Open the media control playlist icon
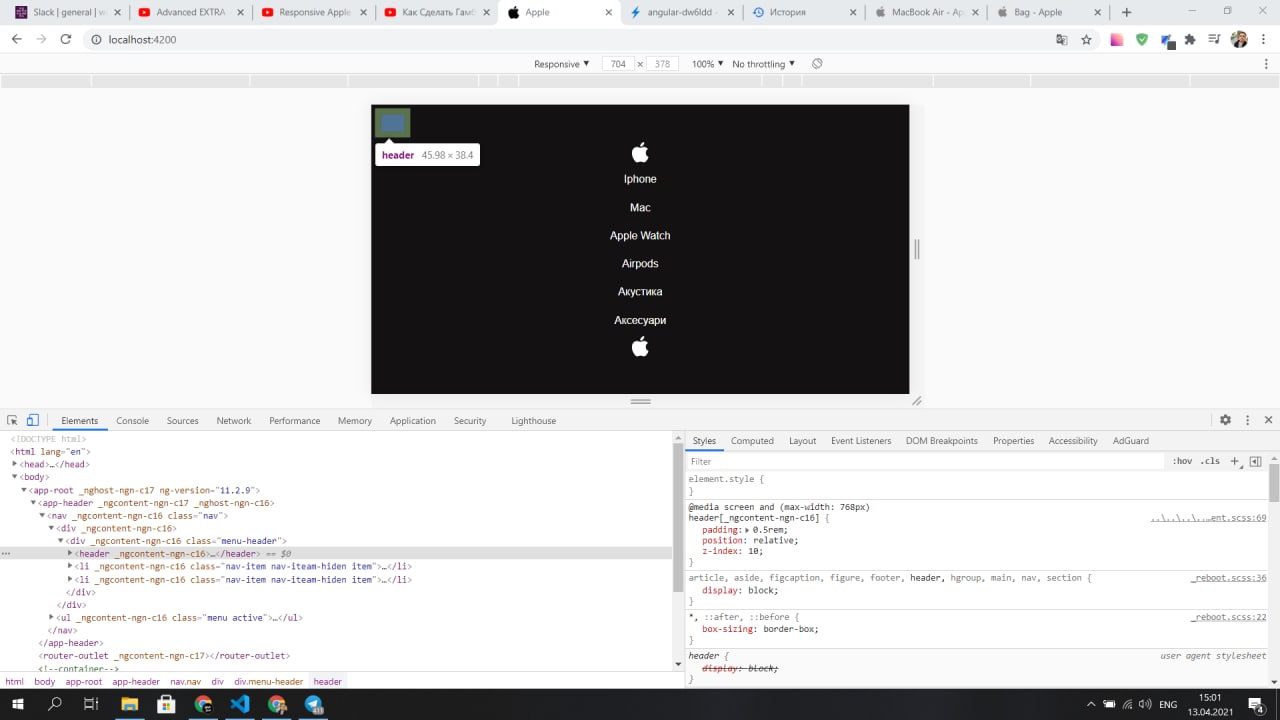Image resolution: width=1280 pixels, height=720 pixels. coord(1214,40)
